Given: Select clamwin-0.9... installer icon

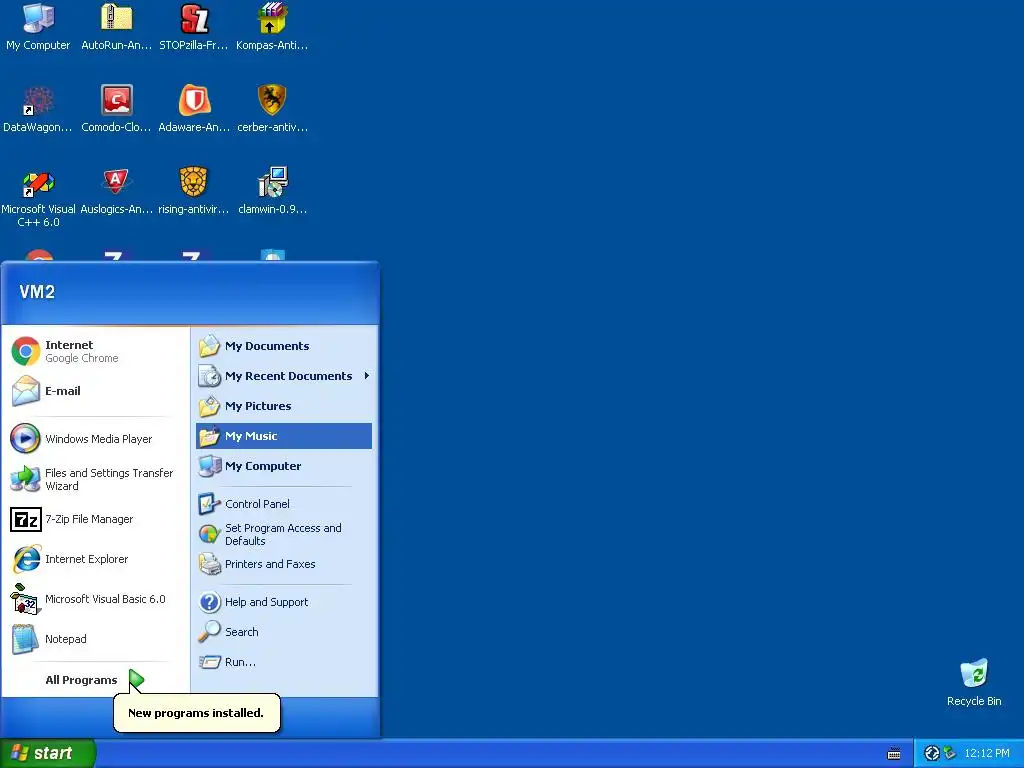Looking at the screenshot, I should [272, 191].
